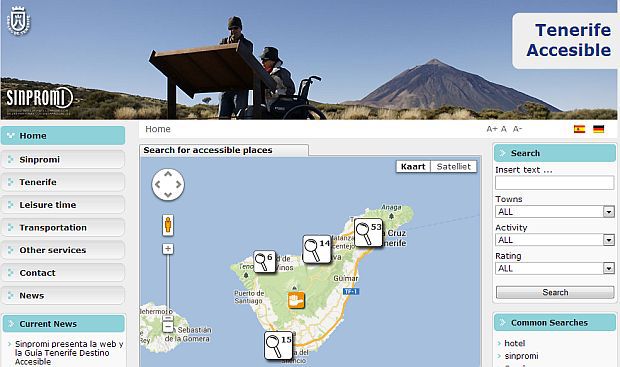Click the Anaga label on the map
Viewport: 620px width, 367px height.
coord(391,207)
